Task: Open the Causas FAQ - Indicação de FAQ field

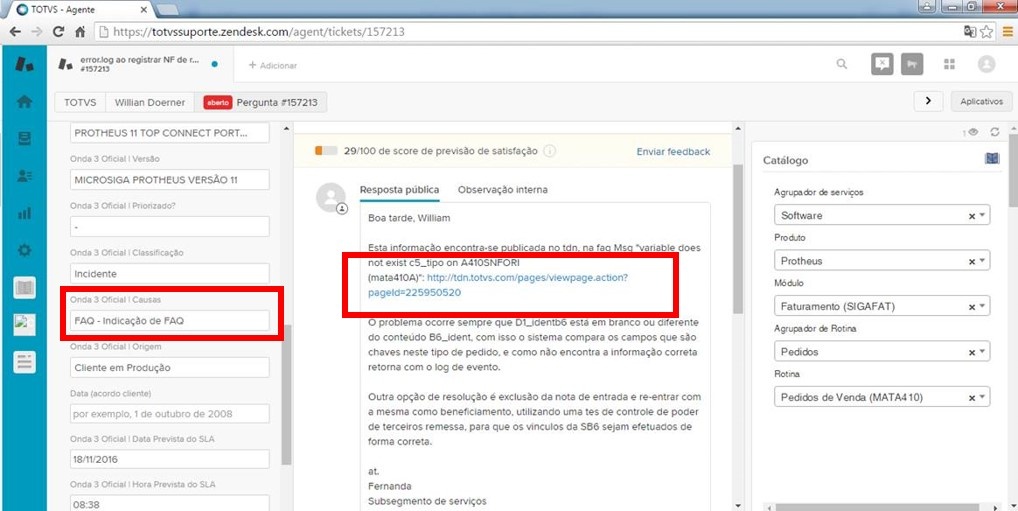Action: click(169, 320)
